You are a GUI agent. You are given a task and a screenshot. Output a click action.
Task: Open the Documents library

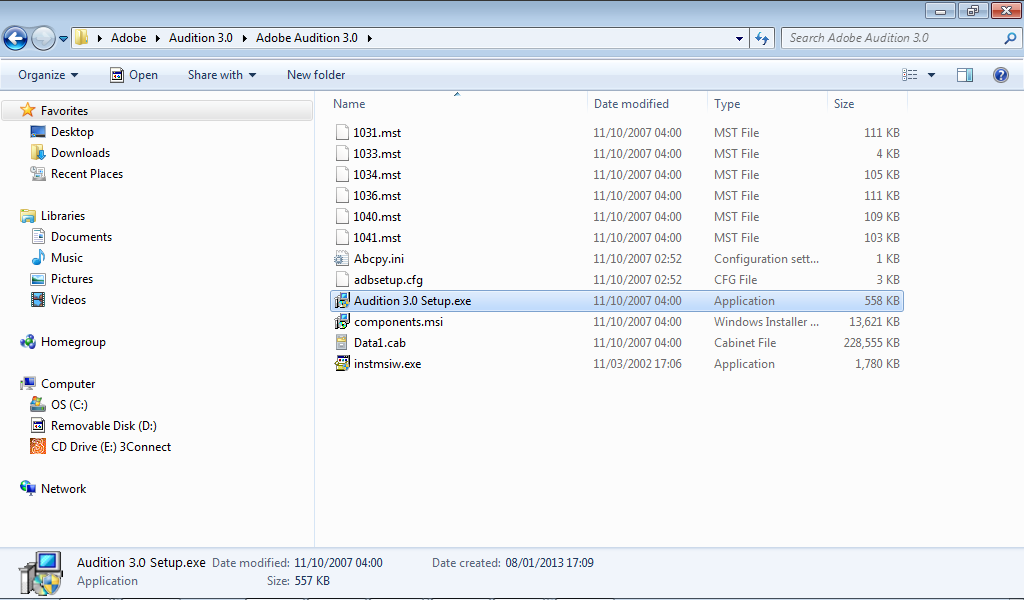[x=81, y=237]
